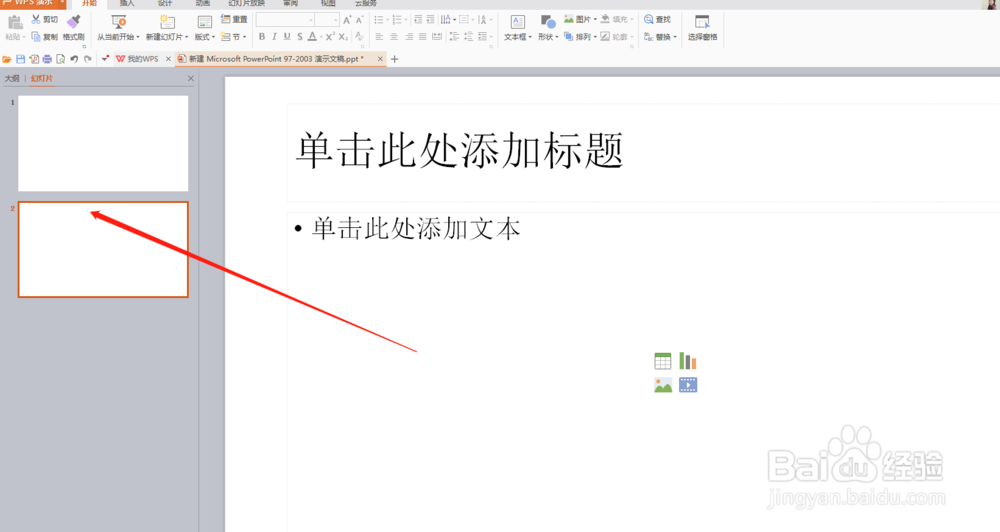Click the Increase Font Size icon

click(x=347, y=20)
